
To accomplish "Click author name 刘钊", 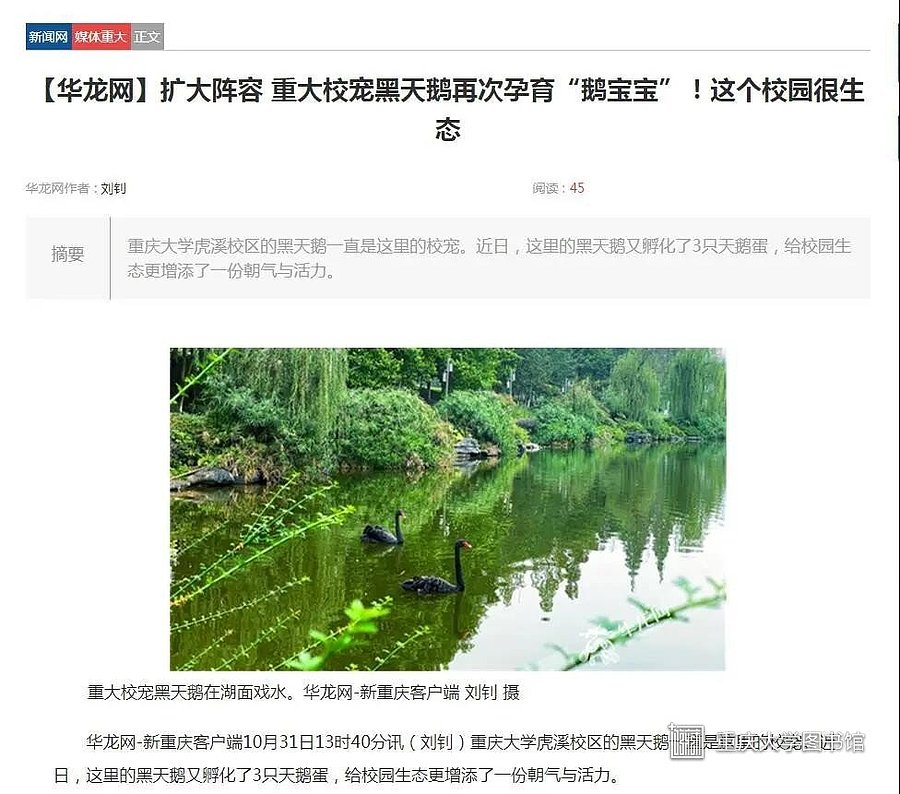I will pos(113,188).
